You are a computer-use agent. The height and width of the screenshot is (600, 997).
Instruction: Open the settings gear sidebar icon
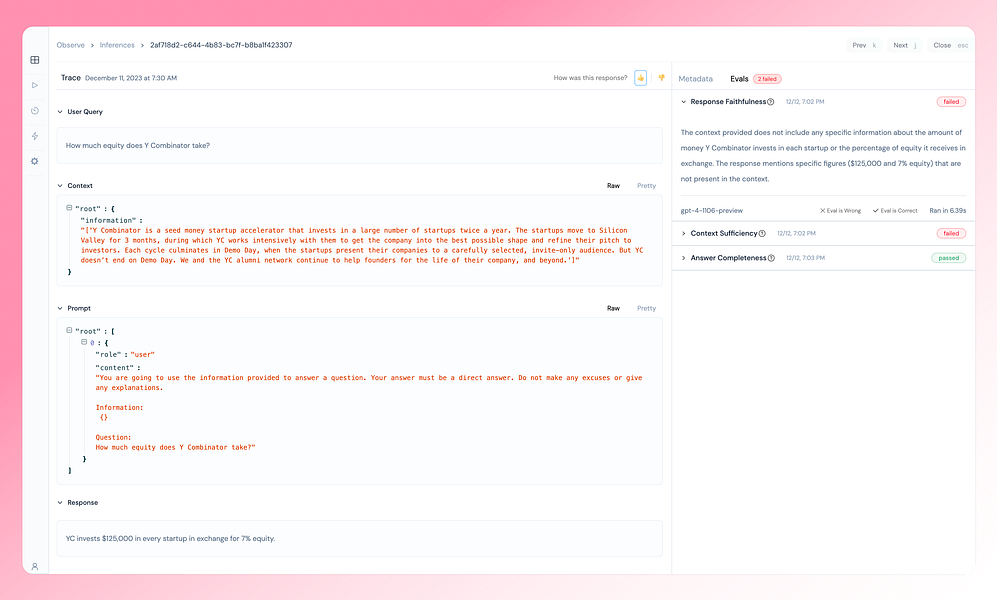[x=35, y=161]
